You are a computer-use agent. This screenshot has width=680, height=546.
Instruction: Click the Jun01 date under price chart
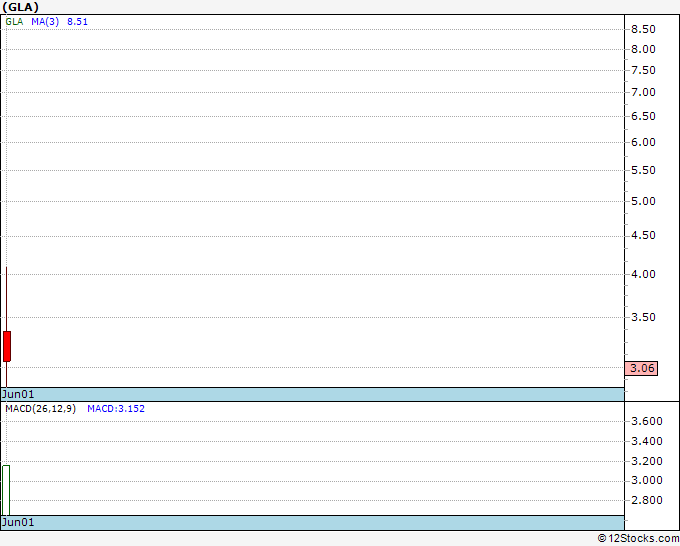click(18, 394)
